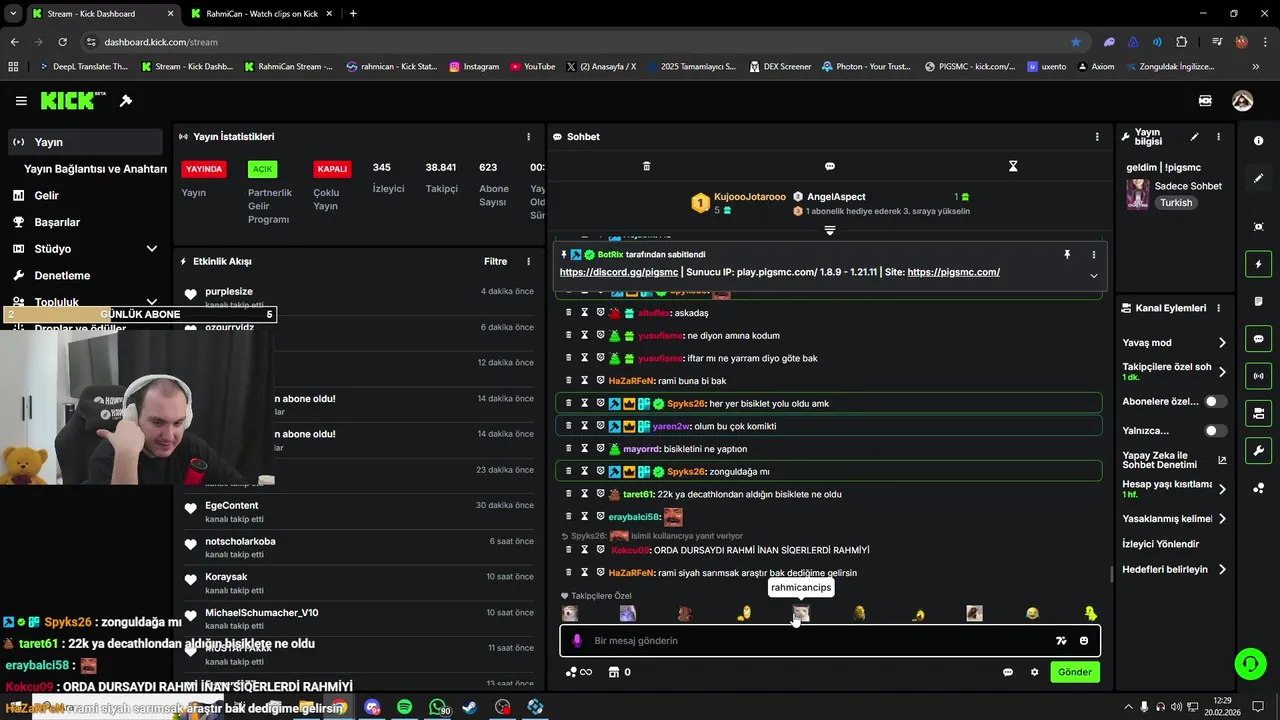
Task: Unpin the BotRix pinned message
Action: click(x=1067, y=255)
